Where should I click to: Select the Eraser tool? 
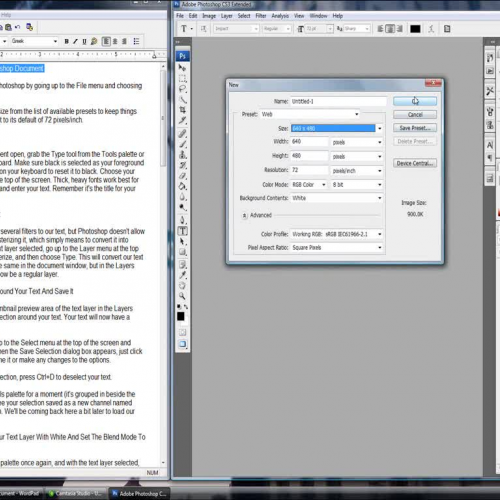pyautogui.click(x=182, y=176)
